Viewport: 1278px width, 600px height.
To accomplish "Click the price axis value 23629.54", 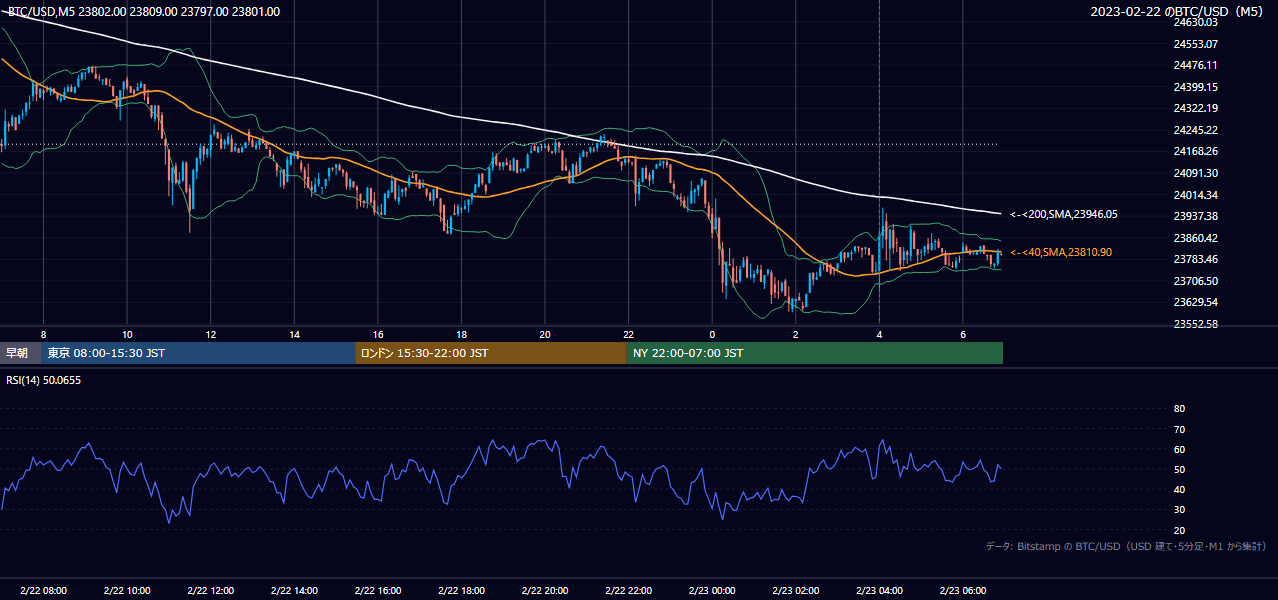I will point(1195,302).
